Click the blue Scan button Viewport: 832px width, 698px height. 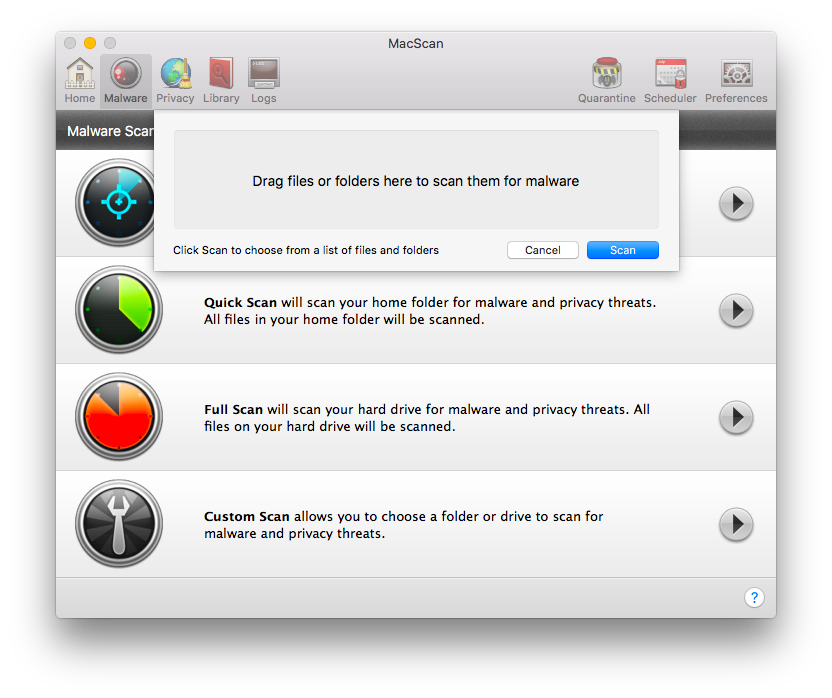(x=622, y=250)
